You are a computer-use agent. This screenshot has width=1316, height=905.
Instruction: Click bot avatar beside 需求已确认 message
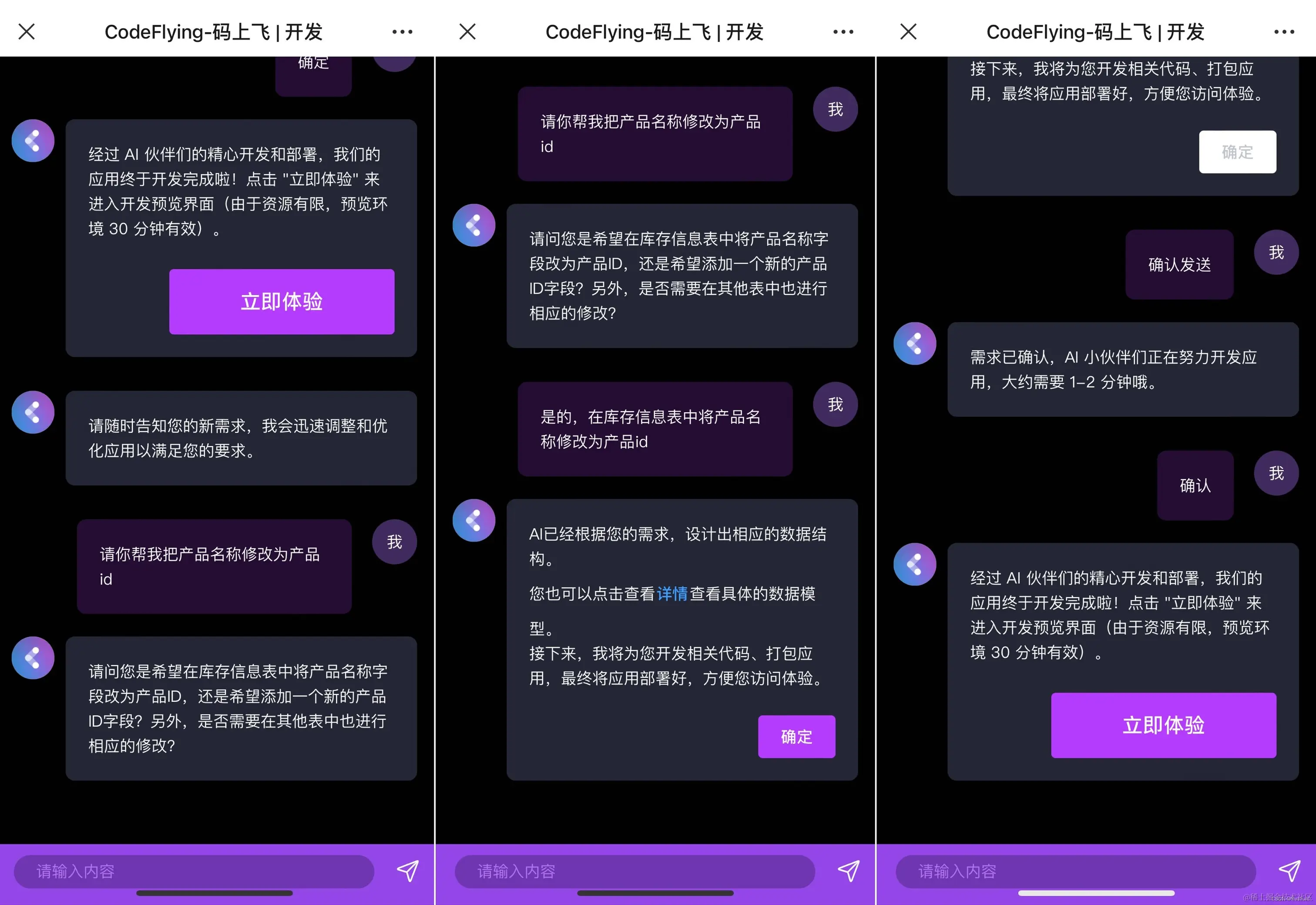pos(915,343)
